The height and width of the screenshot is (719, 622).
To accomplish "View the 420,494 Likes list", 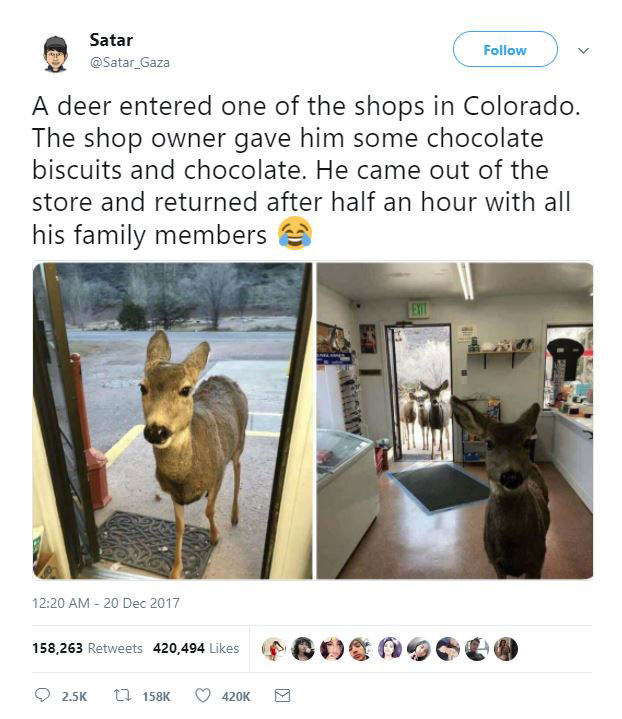I will (196, 648).
